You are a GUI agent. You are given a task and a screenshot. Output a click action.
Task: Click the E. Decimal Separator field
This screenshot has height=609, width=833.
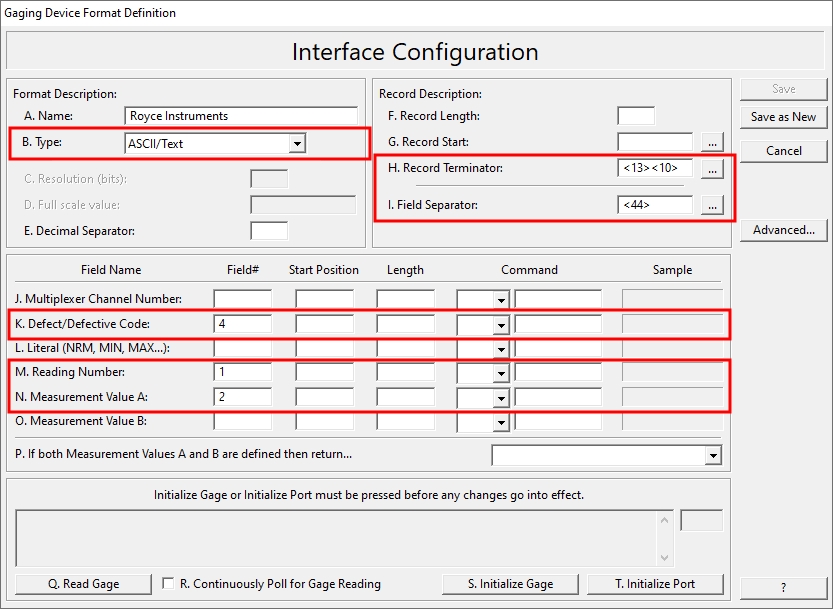[269, 231]
